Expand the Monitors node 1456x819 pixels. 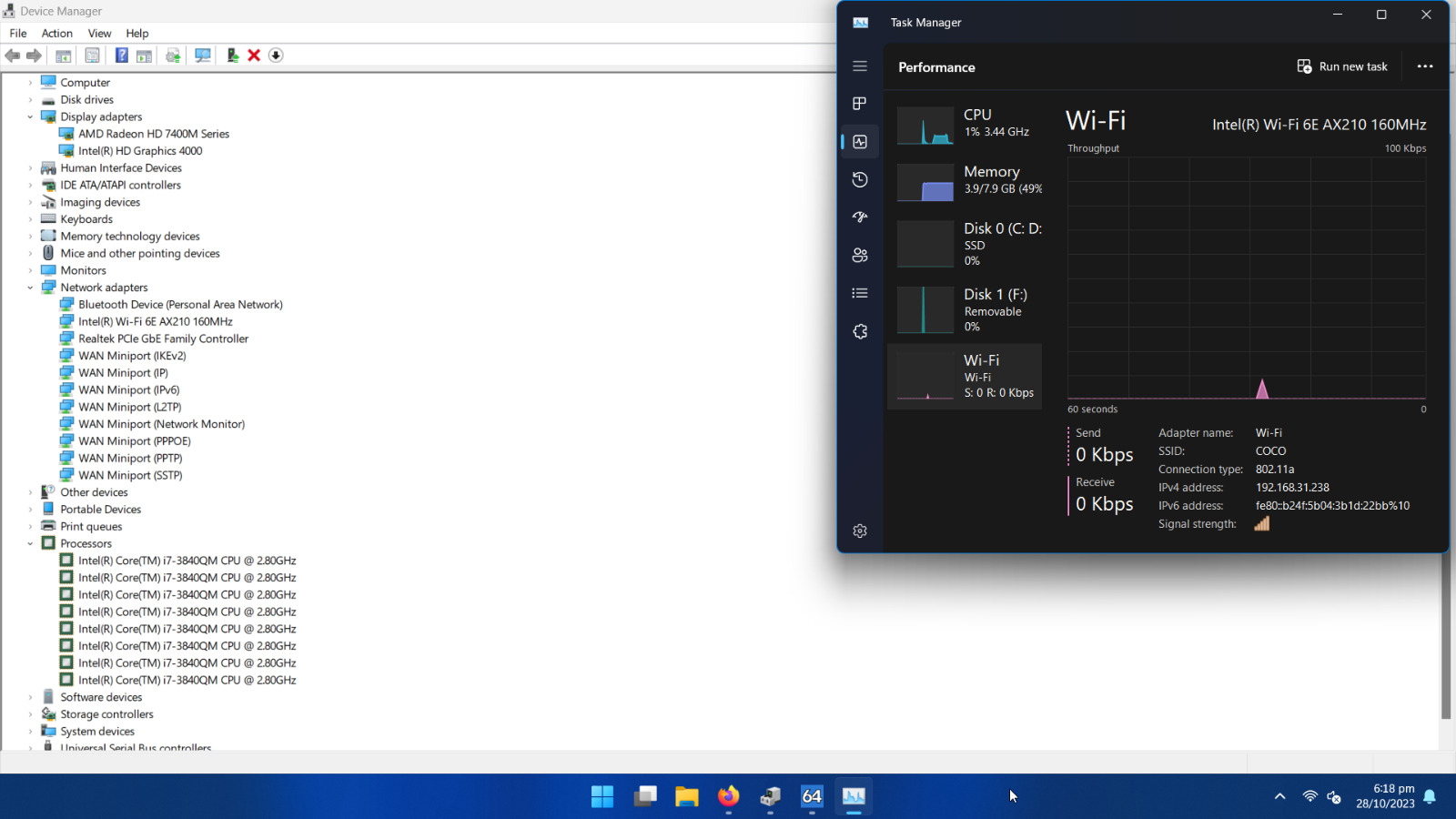click(x=30, y=270)
